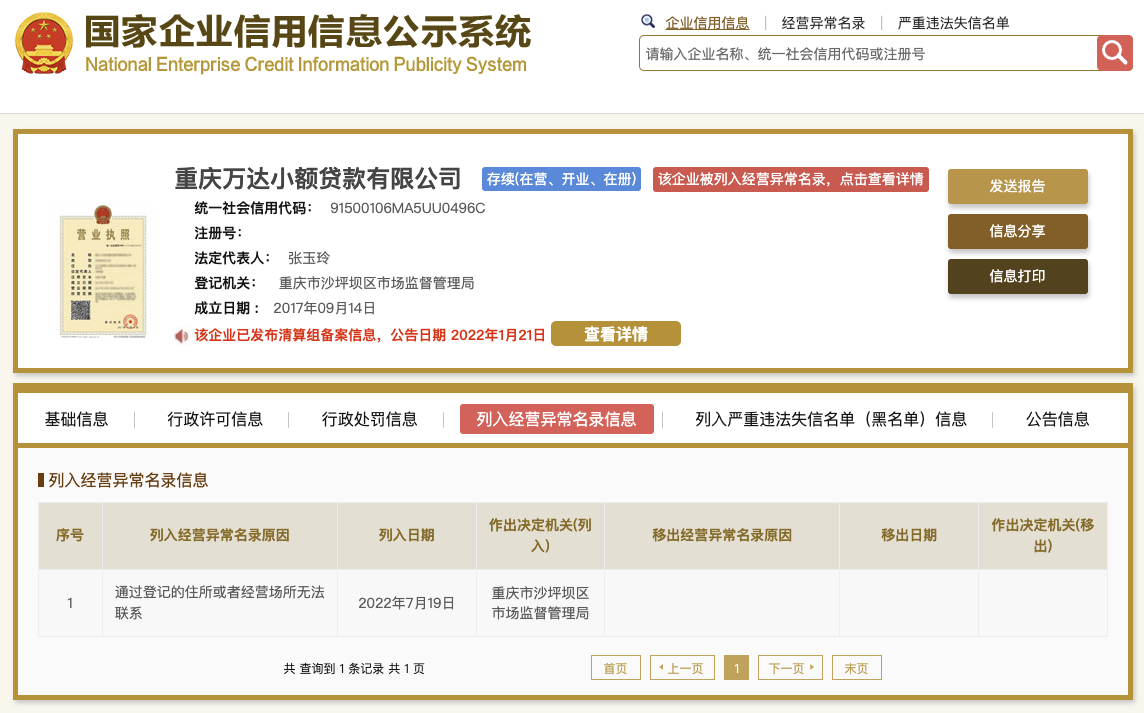The height and width of the screenshot is (713, 1144).
Task: Click the 查看详情 button
Action: coord(616,334)
